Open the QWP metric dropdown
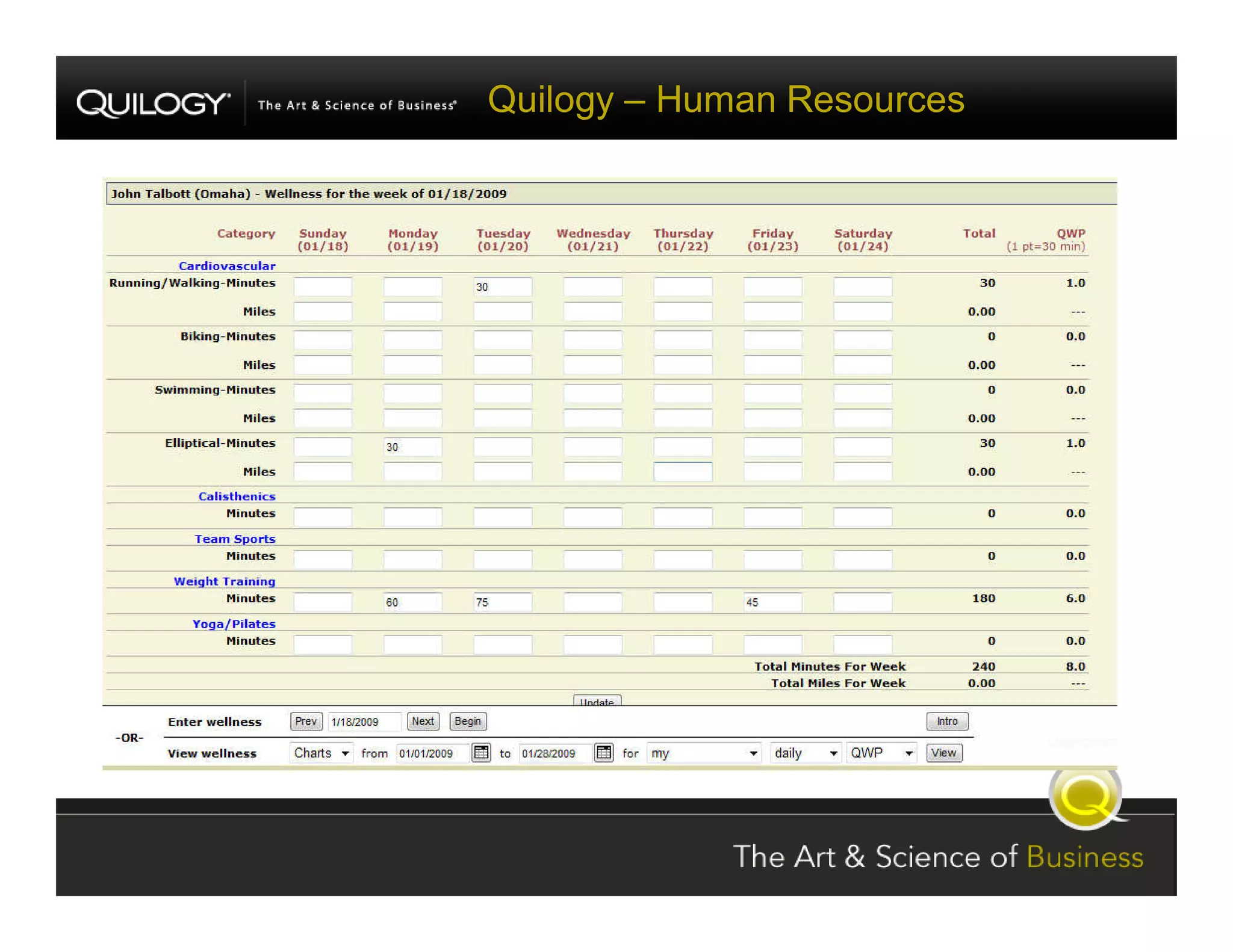Image resolution: width=1233 pixels, height=952 pixels. point(881,753)
